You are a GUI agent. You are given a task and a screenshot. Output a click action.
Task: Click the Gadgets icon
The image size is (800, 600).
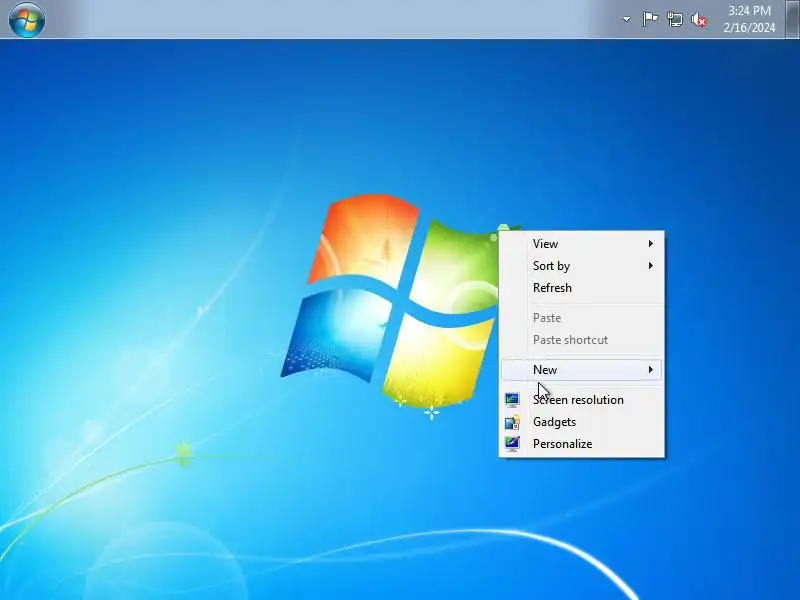[x=512, y=422]
